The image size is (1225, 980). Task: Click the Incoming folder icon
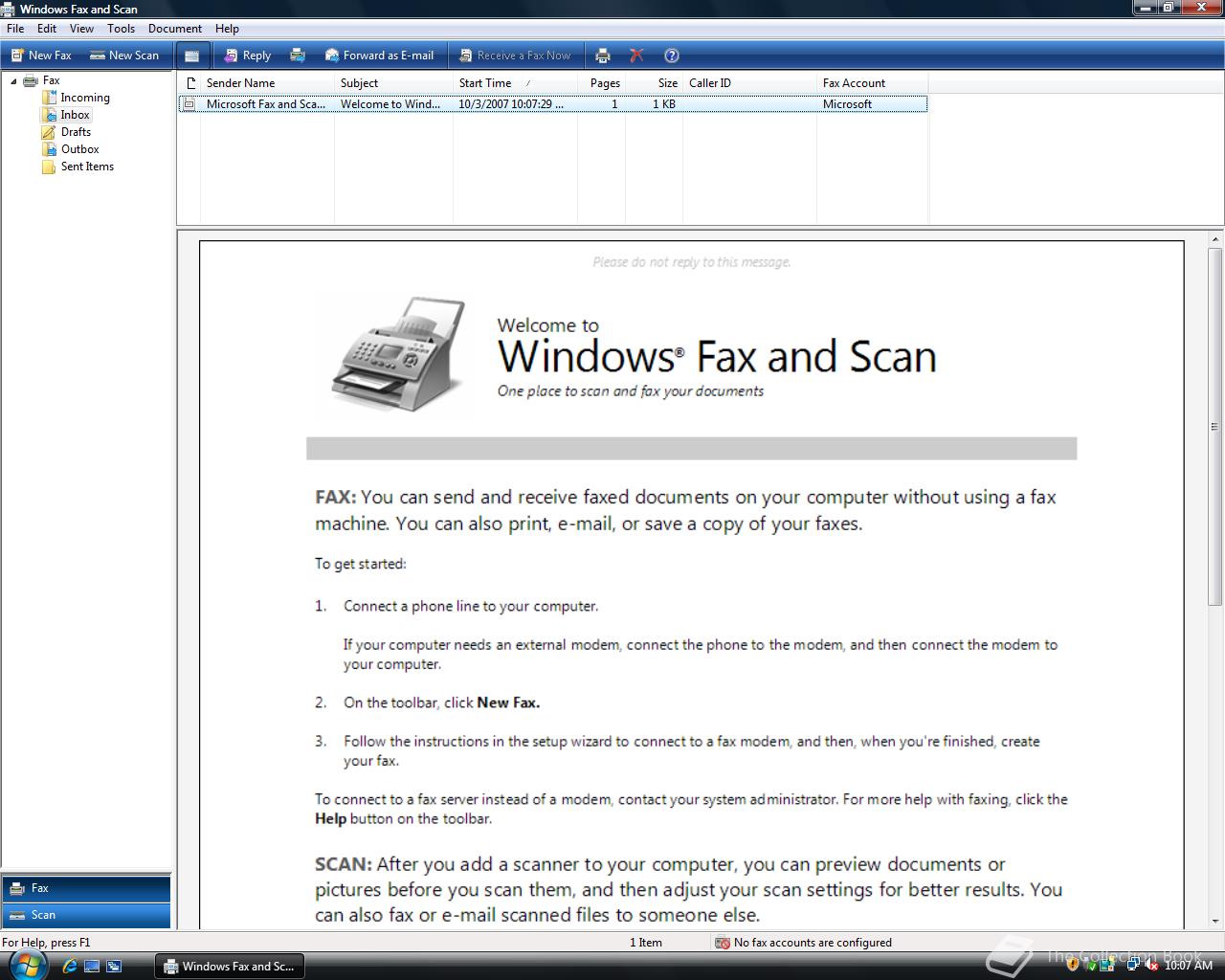(49, 98)
